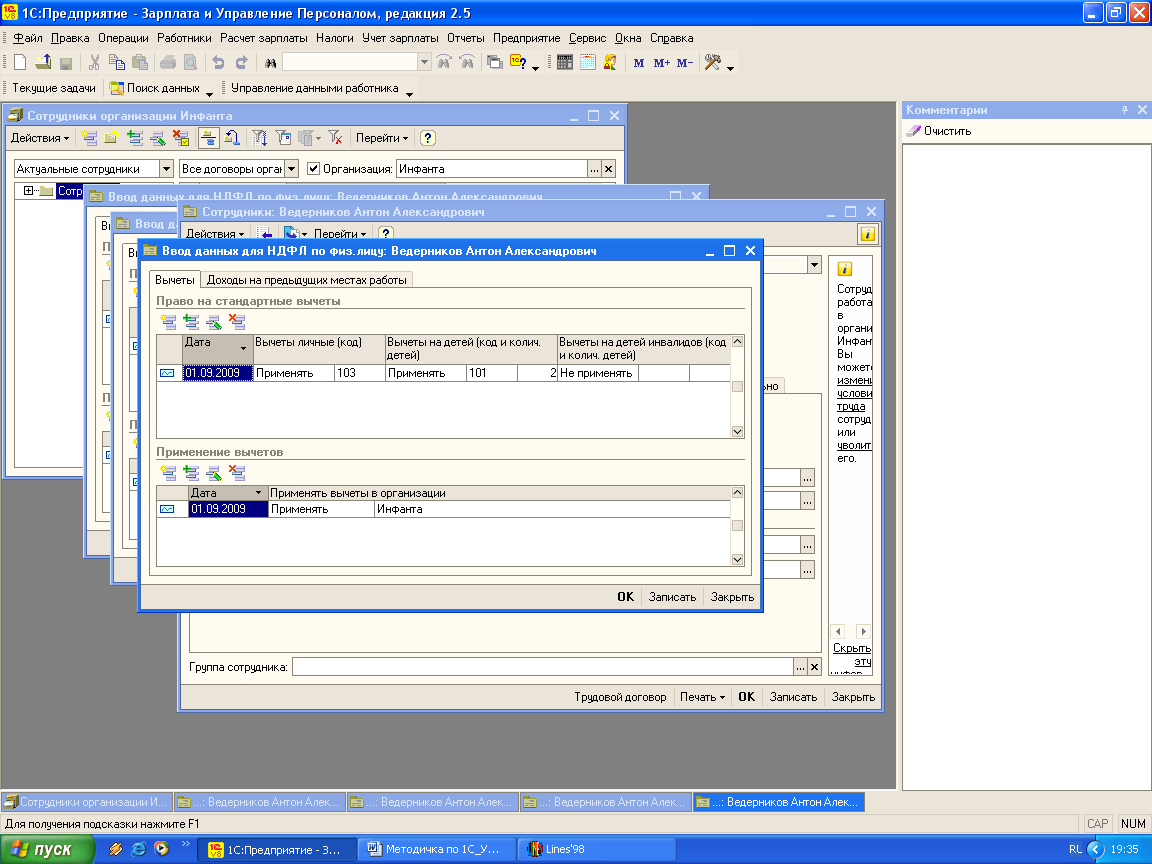This screenshot has height=864, width=1152.
Task: Open the Налоги menu
Action: click(x=335, y=38)
